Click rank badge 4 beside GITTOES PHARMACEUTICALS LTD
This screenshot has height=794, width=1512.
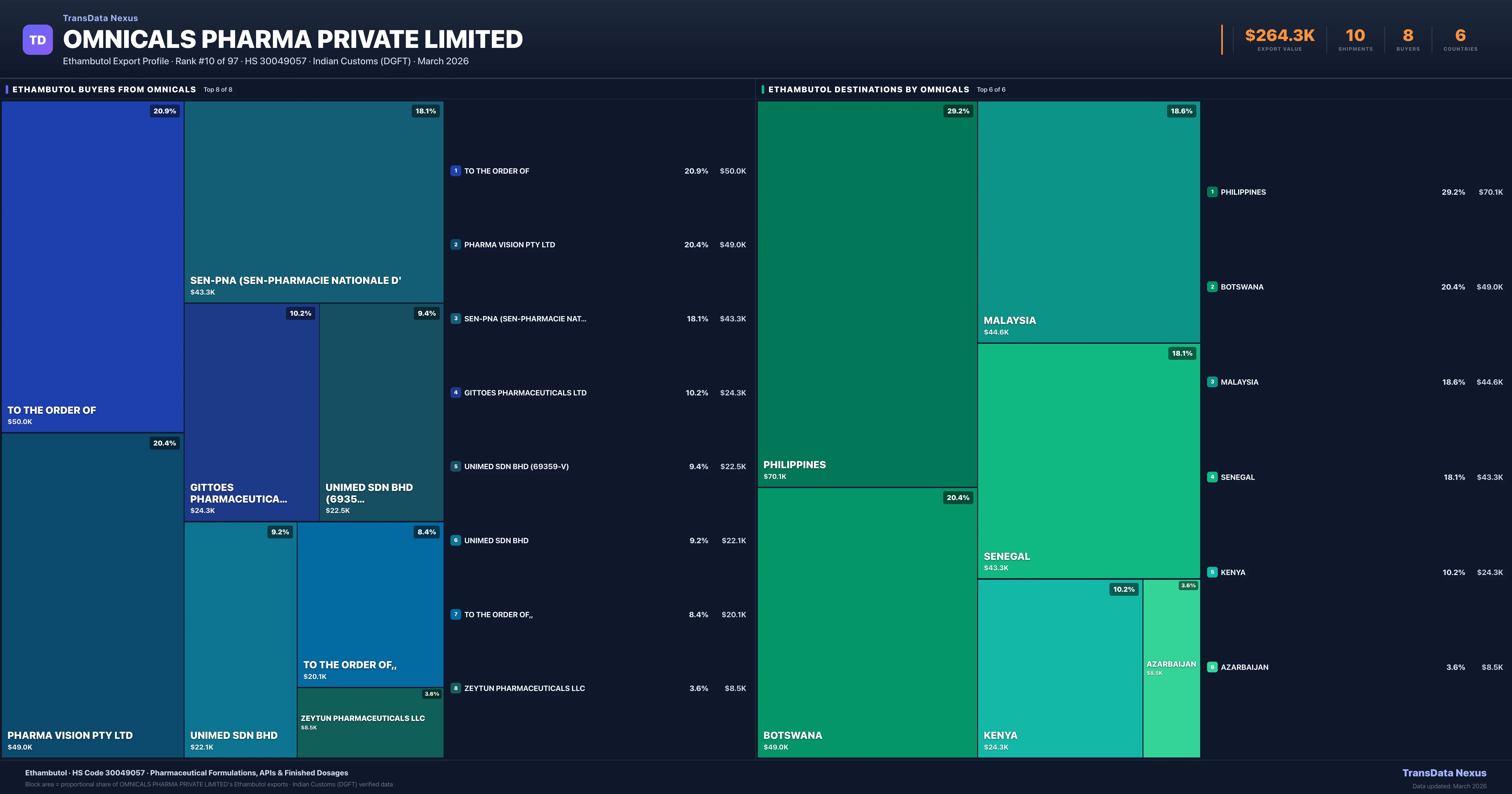point(455,392)
